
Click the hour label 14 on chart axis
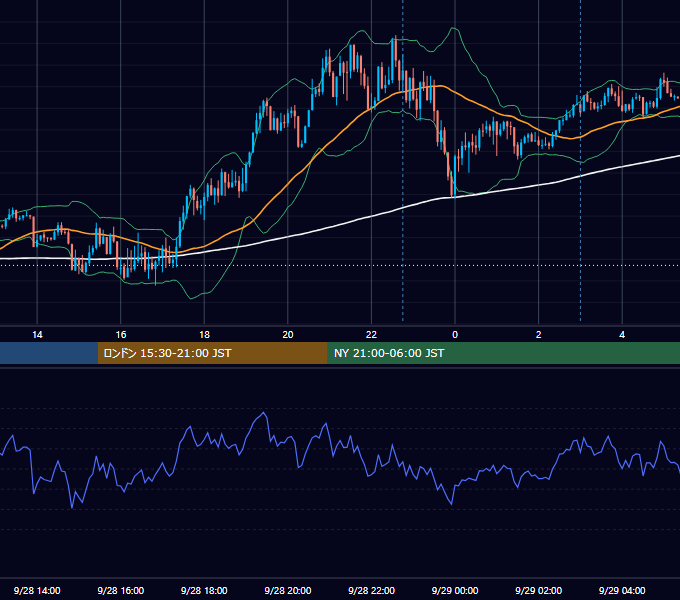37,335
